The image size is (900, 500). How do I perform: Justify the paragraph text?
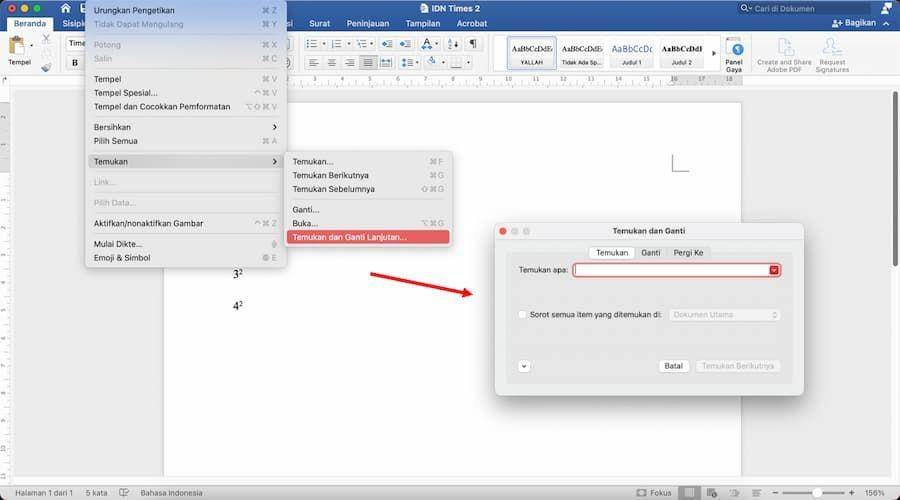pos(368,63)
